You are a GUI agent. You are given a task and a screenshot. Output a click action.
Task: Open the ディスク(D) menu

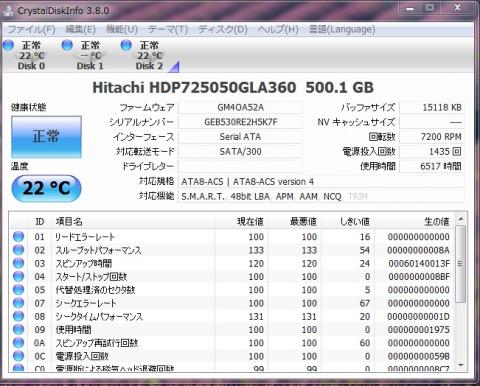222,30
